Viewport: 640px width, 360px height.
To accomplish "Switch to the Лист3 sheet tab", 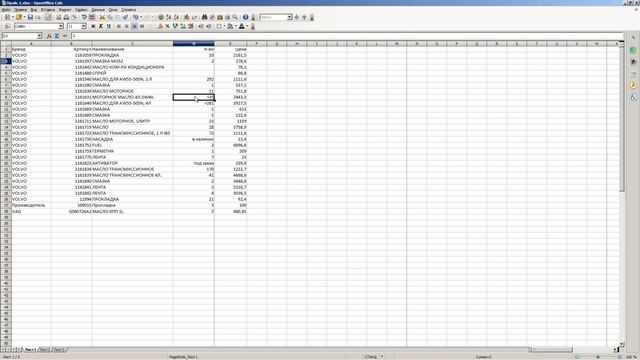I will pyautogui.click(x=59, y=350).
